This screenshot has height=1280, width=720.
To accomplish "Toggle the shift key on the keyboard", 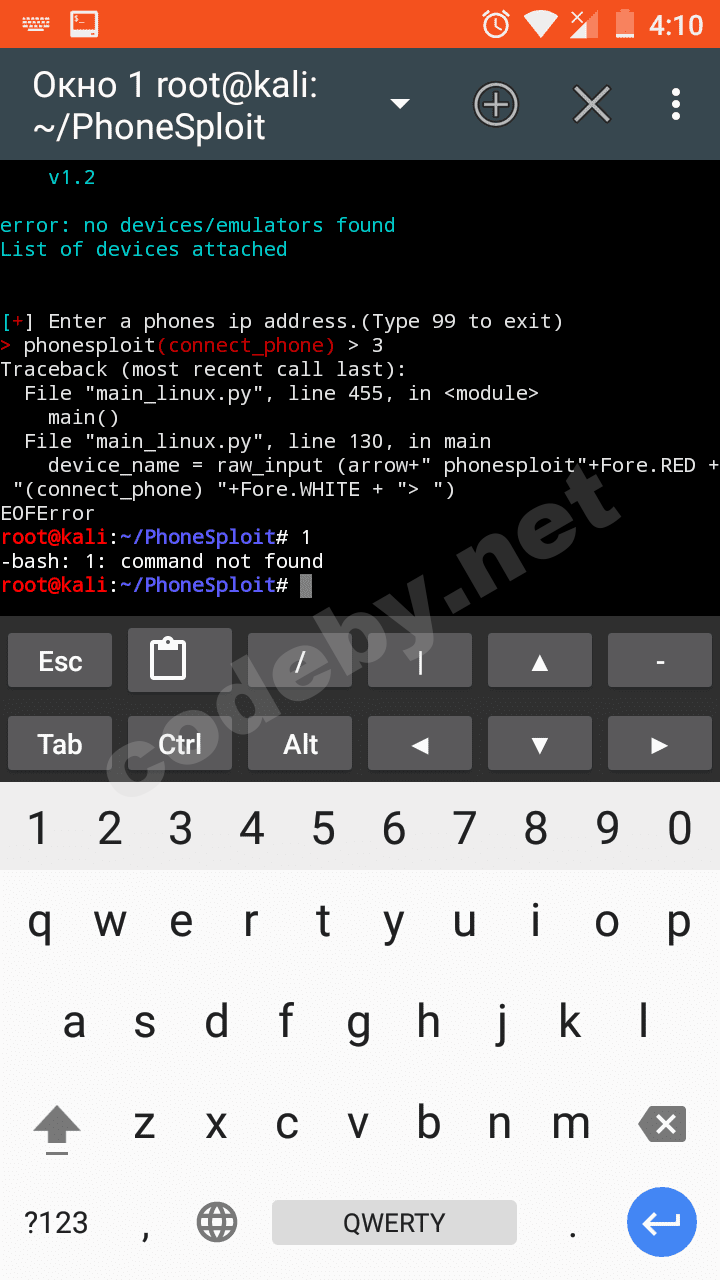I will (x=57, y=1124).
